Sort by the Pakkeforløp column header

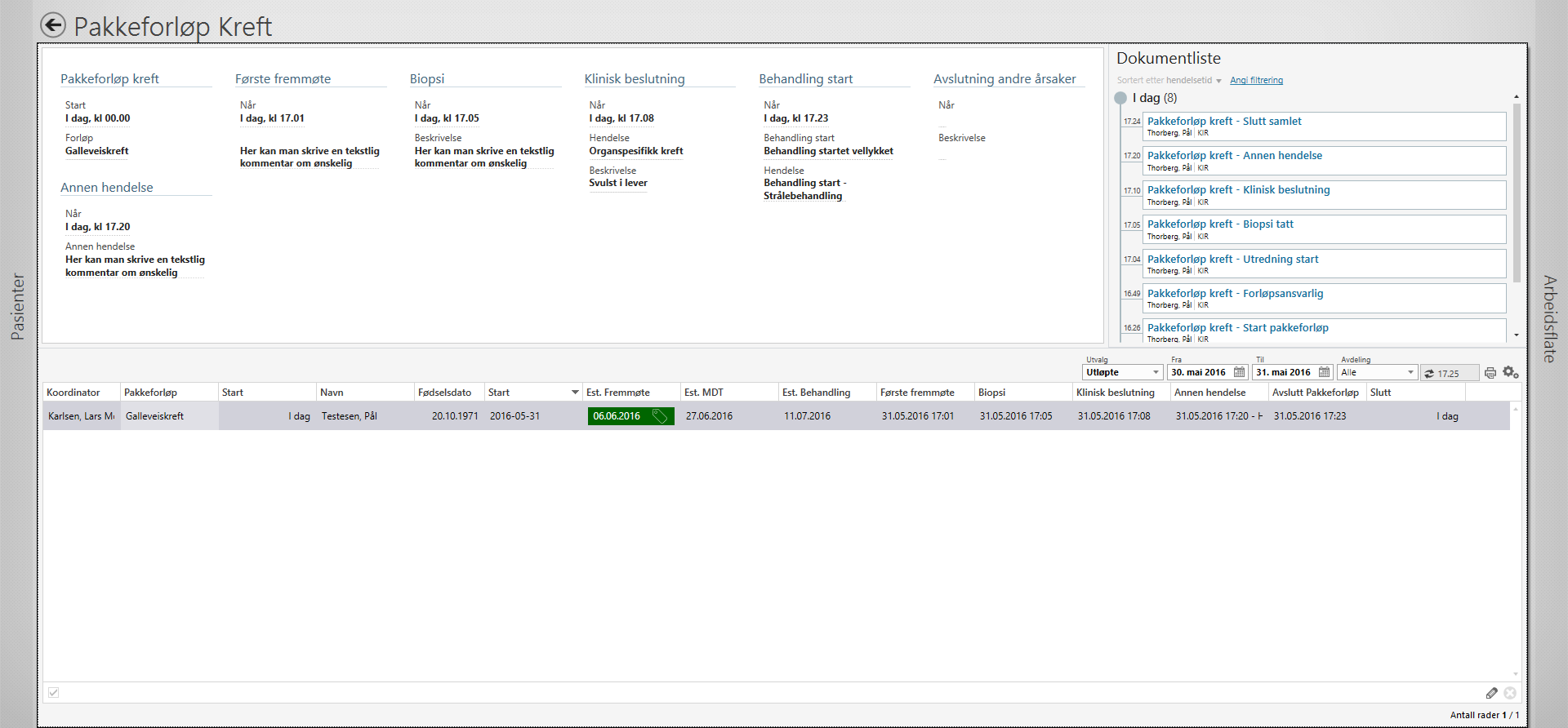coord(169,393)
